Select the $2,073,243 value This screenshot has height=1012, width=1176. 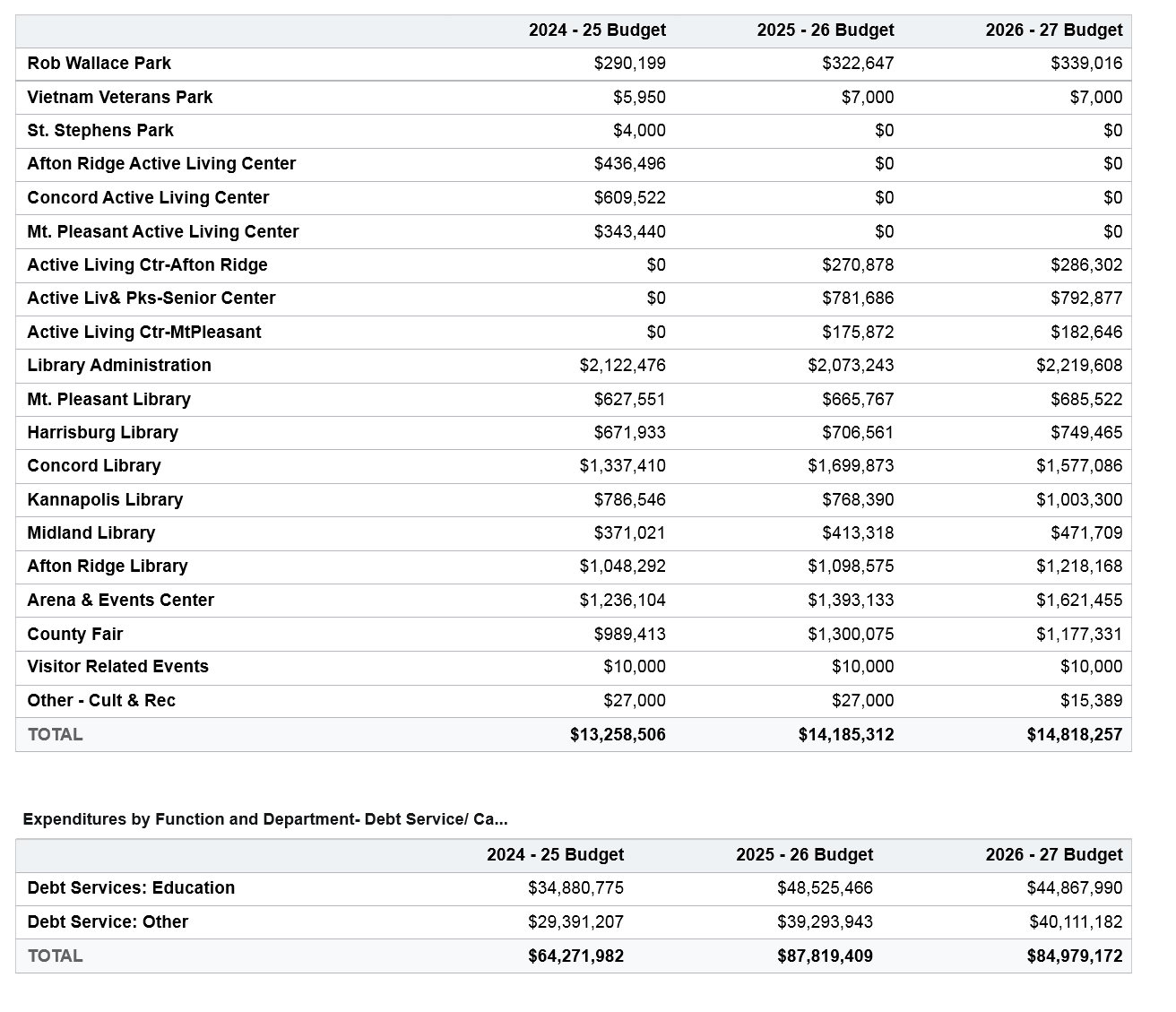(x=851, y=366)
